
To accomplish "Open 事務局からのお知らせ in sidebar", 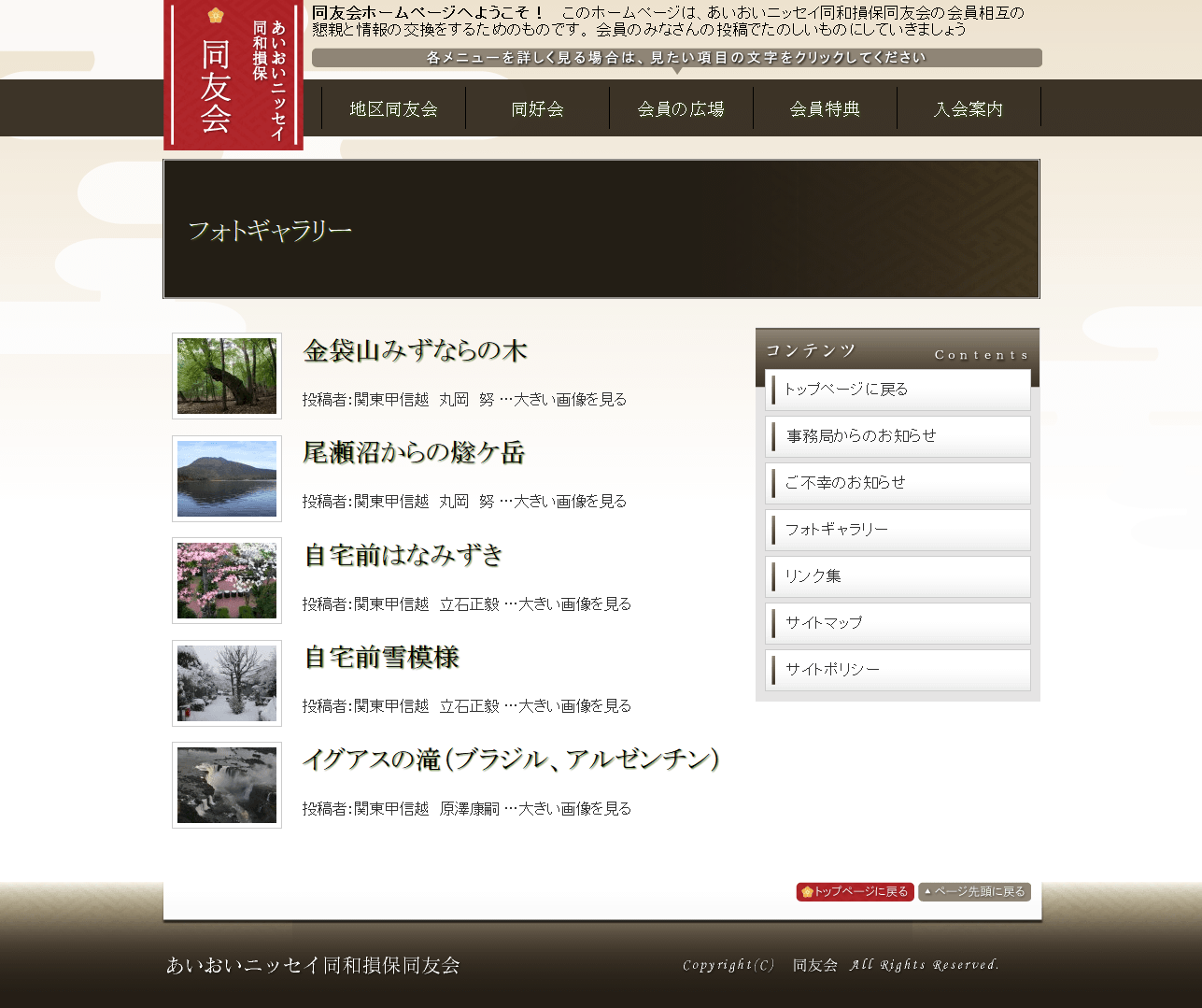I will pos(898,436).
